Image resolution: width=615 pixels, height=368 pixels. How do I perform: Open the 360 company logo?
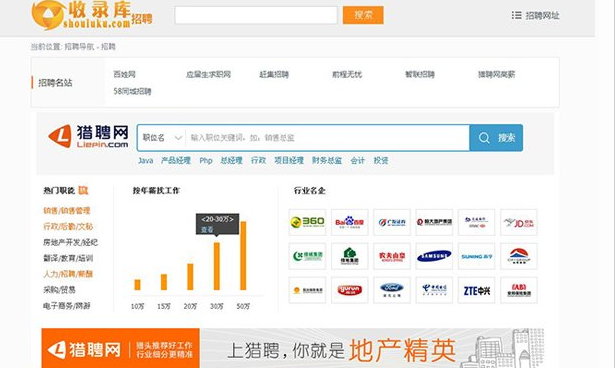click(307, 222)
